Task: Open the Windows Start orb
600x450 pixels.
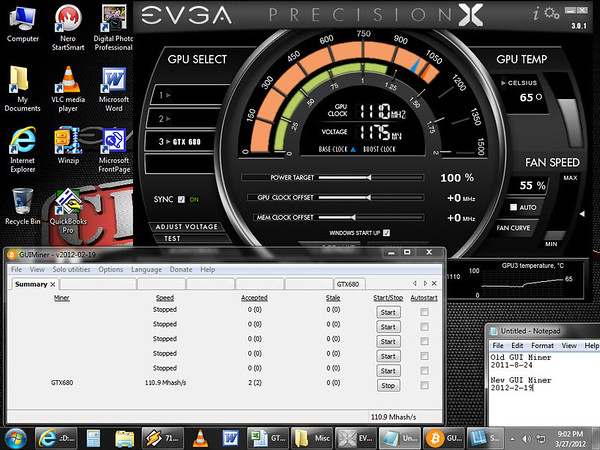Action: pos(15,439)
